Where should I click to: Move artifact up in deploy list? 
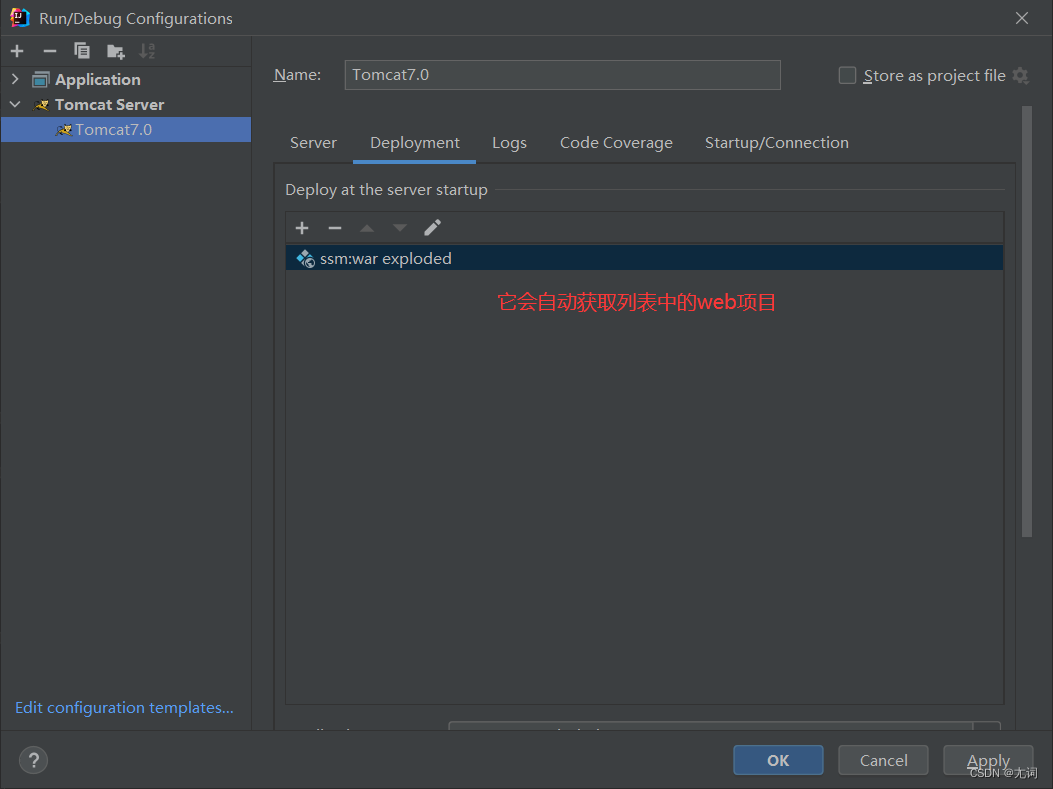367,228
